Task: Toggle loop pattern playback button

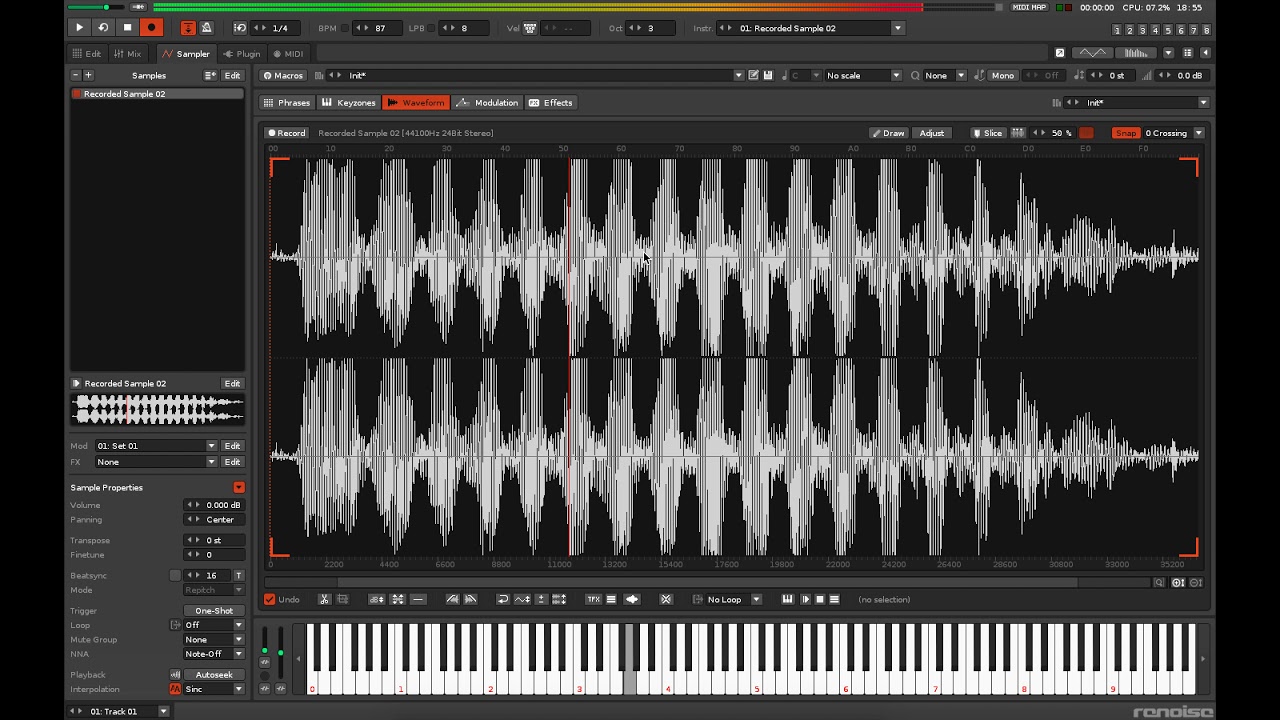Action: pyautogui.click(x=103, y=28)
